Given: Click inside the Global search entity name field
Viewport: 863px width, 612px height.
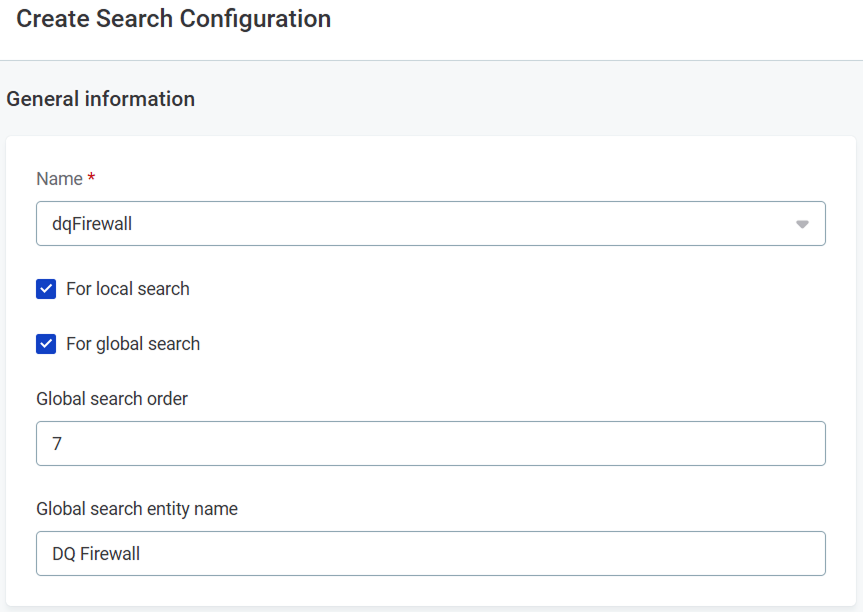Looking at the screenshot, I should tap(430, 553).
